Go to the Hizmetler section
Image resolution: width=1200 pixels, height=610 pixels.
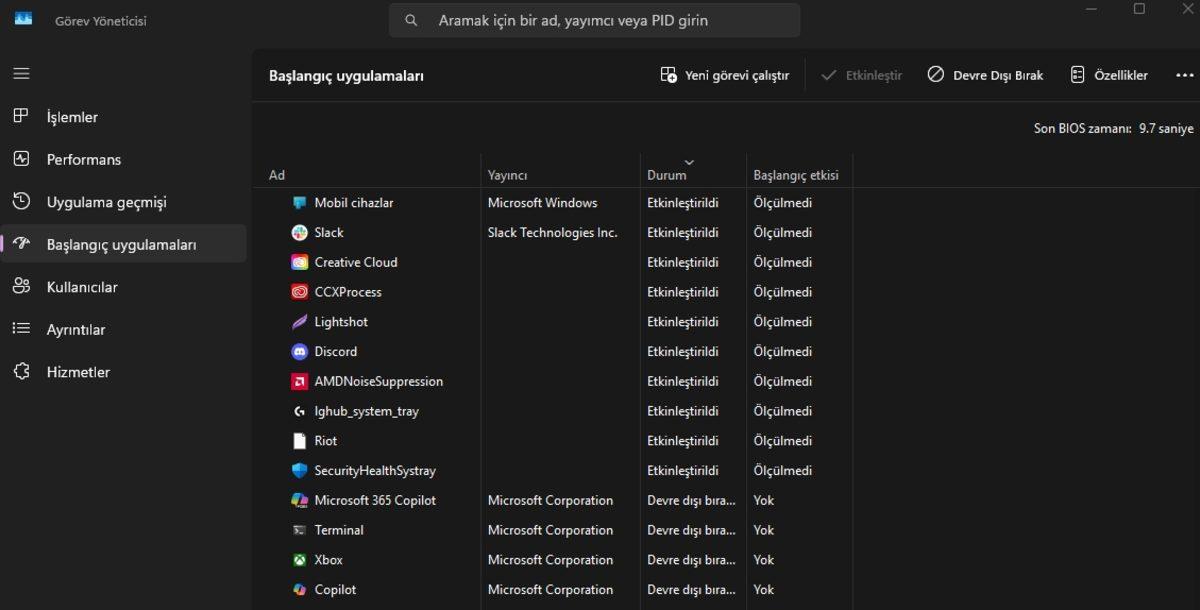coord(78,372)
